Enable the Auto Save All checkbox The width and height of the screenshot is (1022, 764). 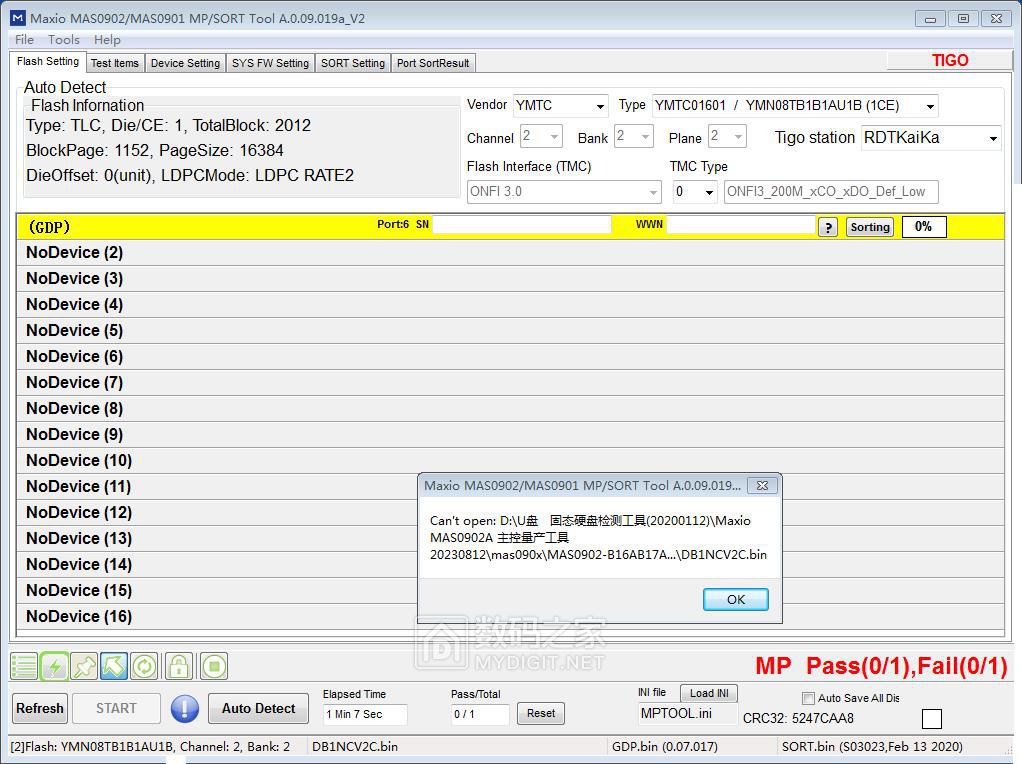tap(808, 698)
